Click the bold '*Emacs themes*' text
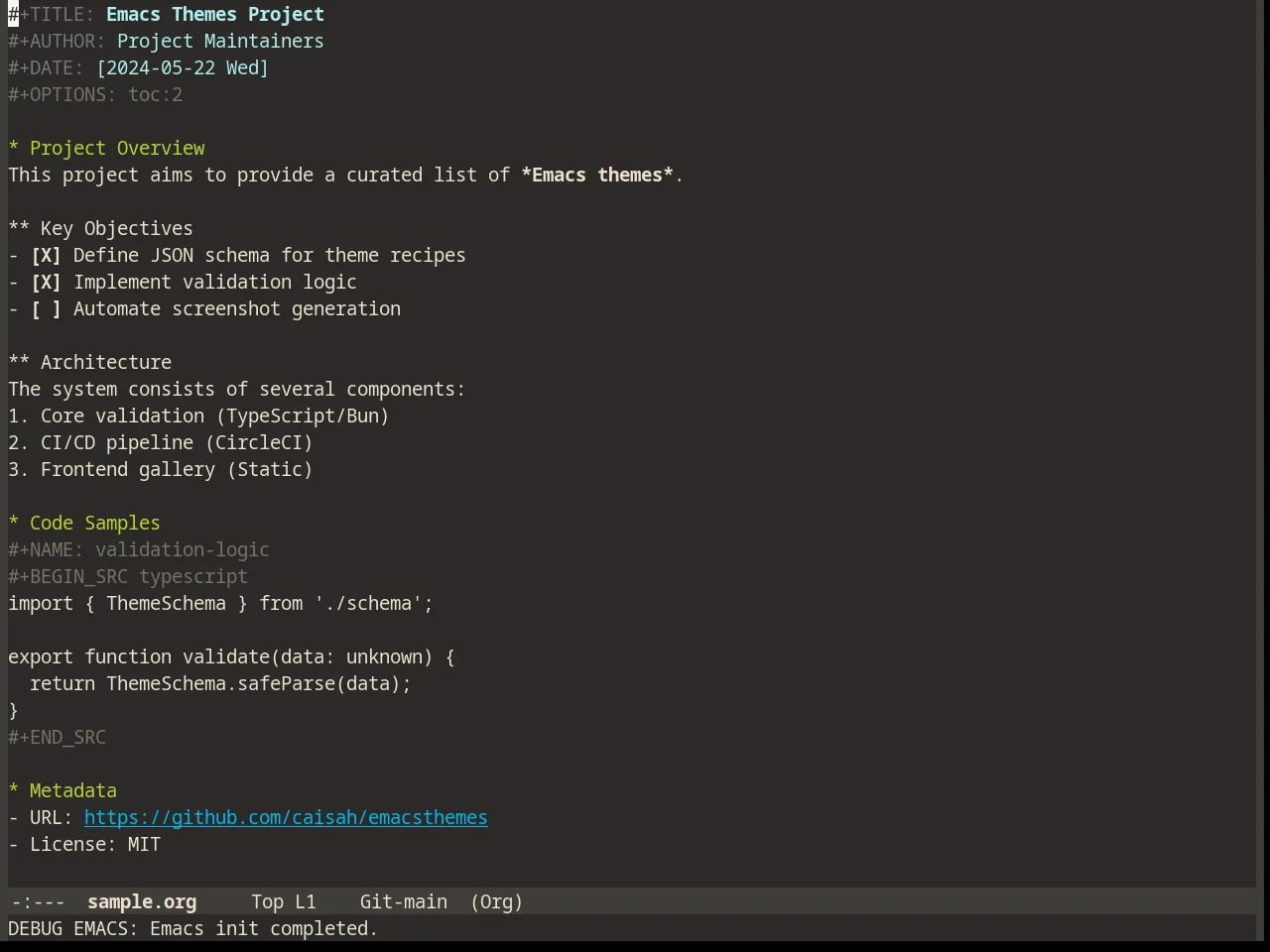Screen dimensions: 1270x952 pos(597,175)
